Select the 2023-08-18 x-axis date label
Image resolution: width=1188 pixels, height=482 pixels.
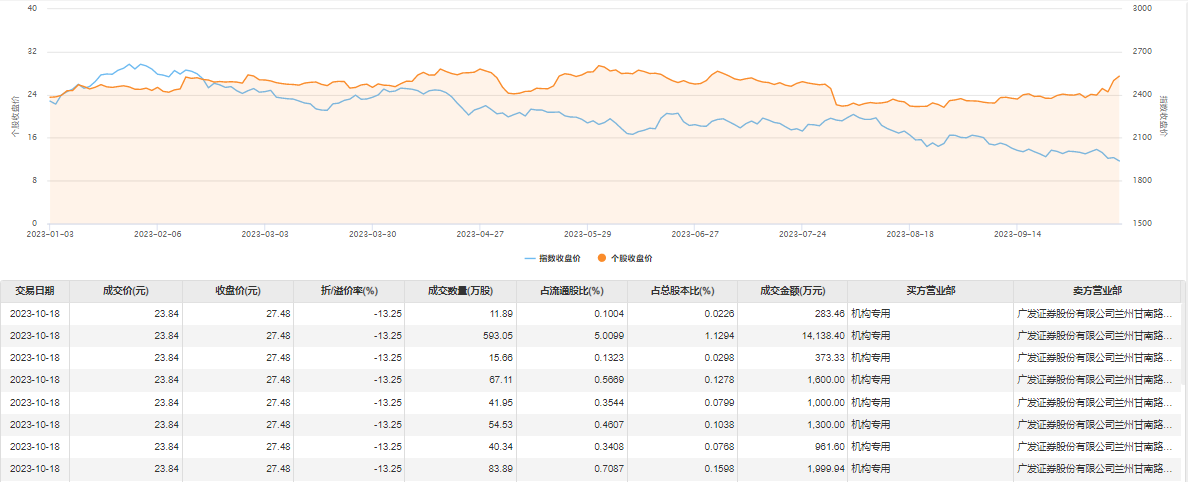pyautogui.click(x=909, y=234)
